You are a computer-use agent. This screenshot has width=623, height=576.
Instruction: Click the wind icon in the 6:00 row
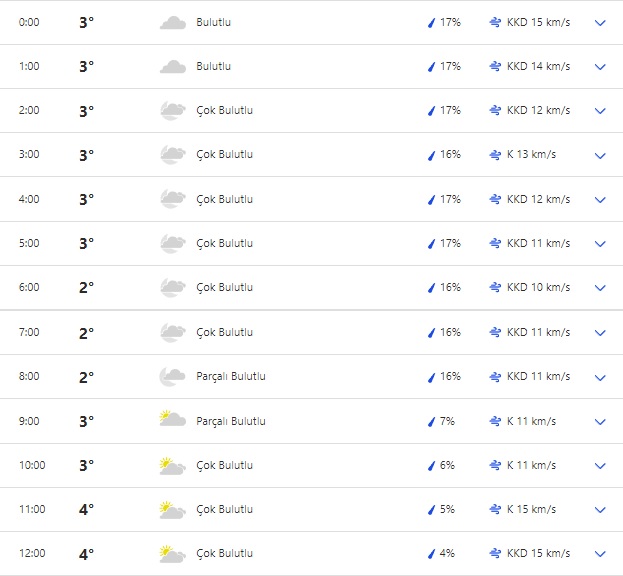495,287
